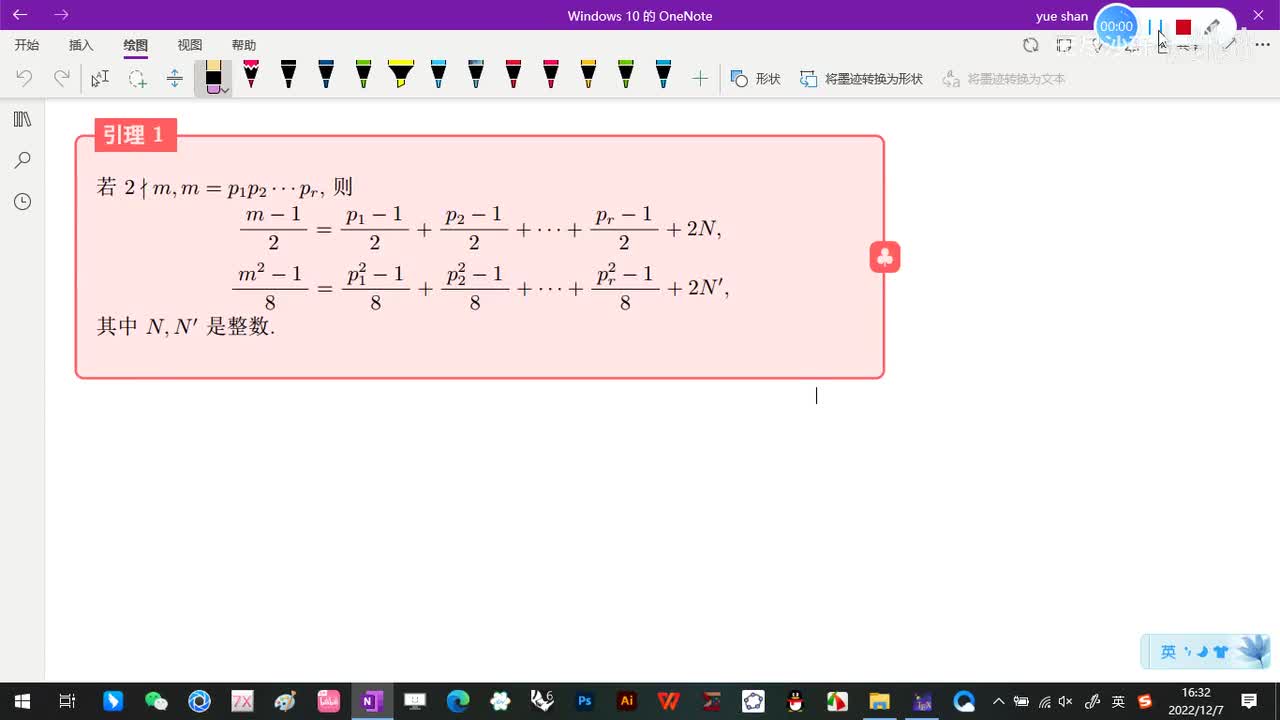Select the eraser tool
The height and width of the screenshot is (720, 1280).
(213, 77)
